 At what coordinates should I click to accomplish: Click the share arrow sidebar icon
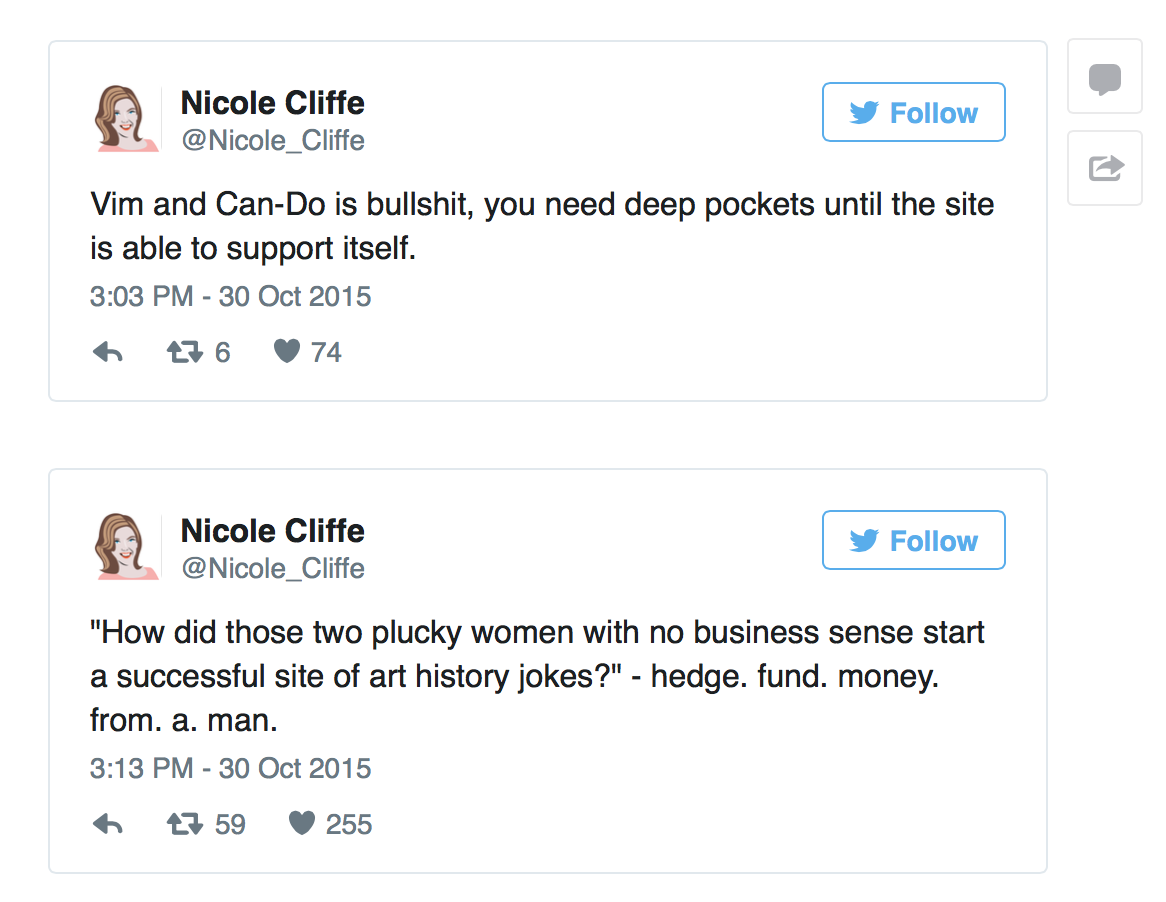1104,168
